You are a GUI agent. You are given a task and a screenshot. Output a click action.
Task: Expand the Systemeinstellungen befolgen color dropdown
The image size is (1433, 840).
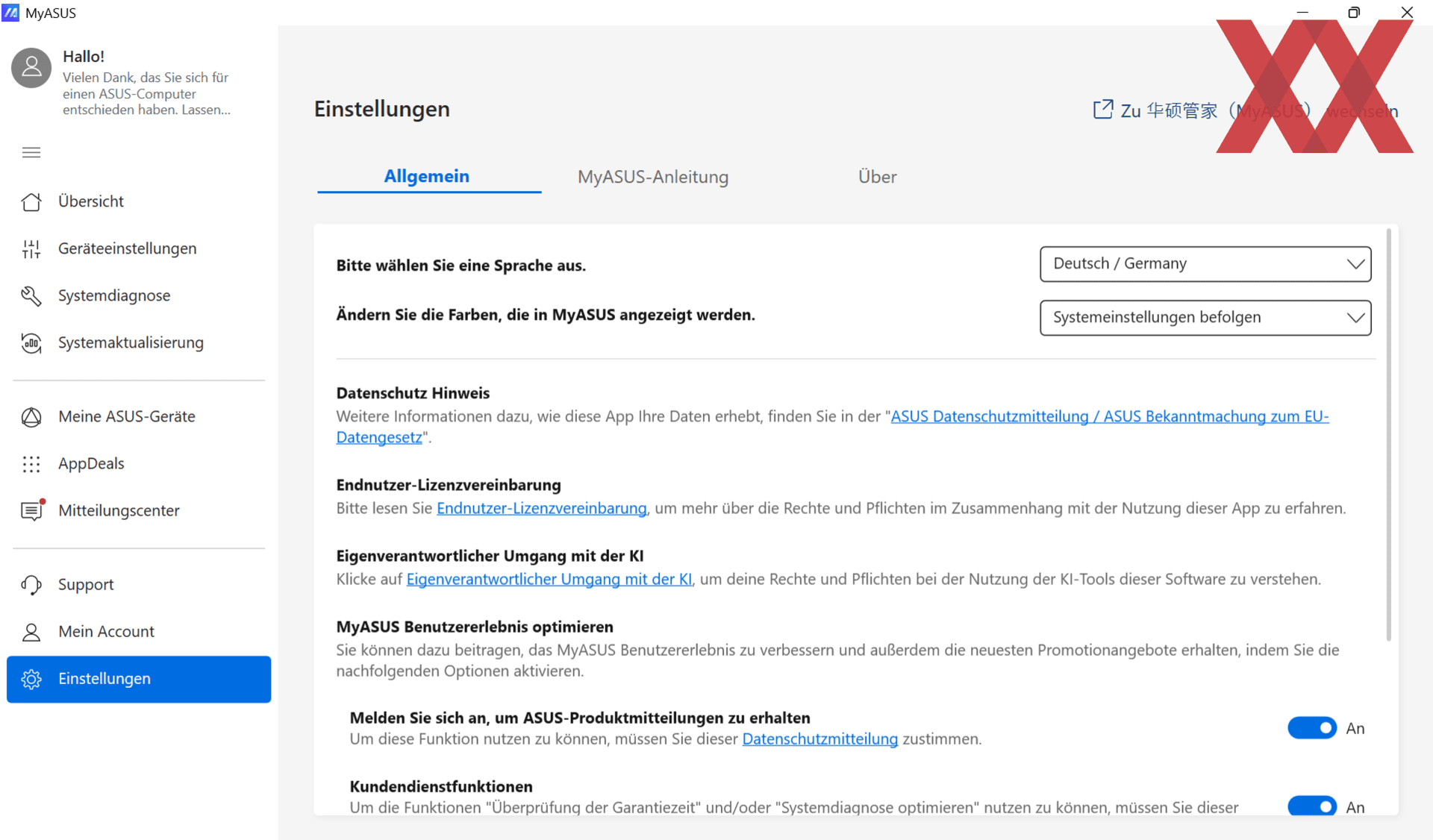tap(1205, 318)
